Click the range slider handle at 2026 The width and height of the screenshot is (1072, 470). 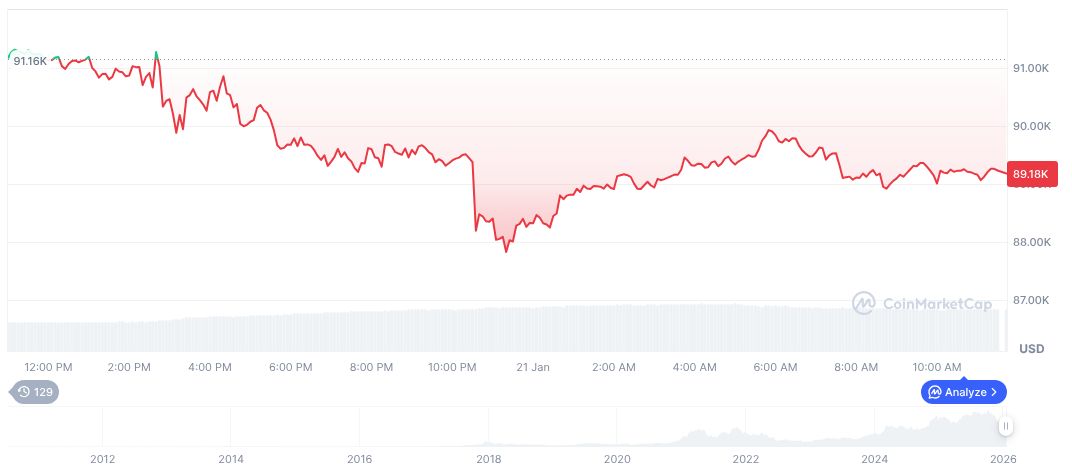pos(1006,426)
